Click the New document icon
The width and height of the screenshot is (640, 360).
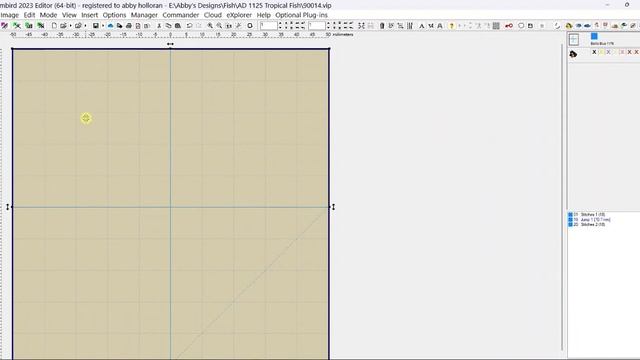pos(54,26)
